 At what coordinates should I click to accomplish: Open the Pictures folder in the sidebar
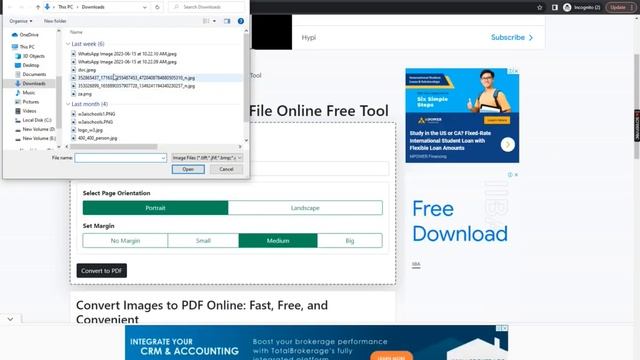click(27, 102)
